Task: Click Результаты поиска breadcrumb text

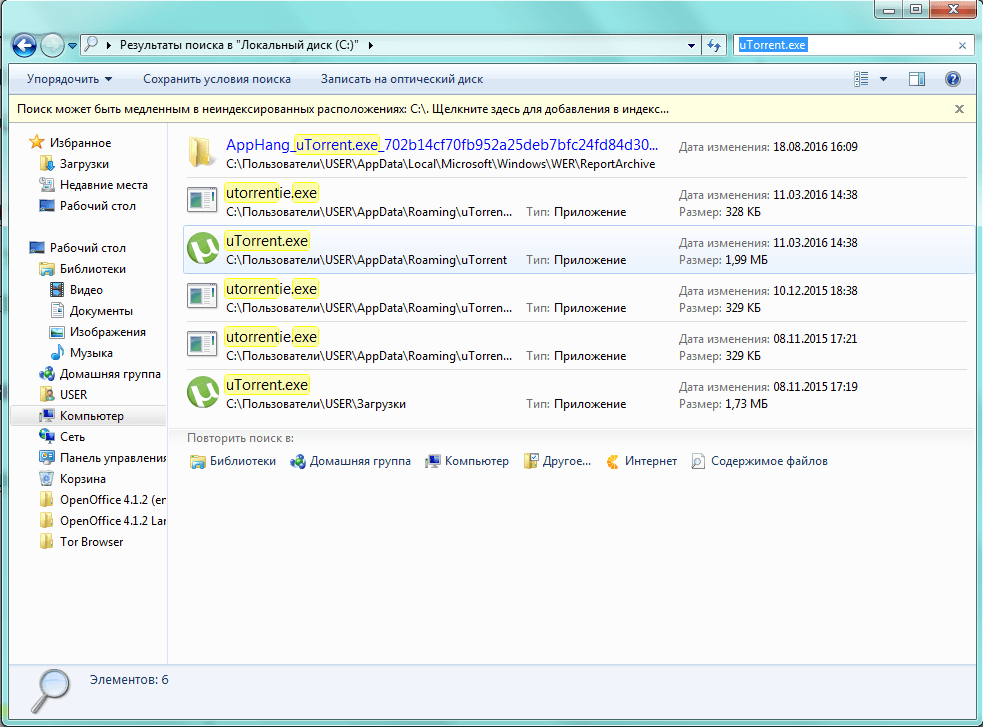Action: pos(239,45)
